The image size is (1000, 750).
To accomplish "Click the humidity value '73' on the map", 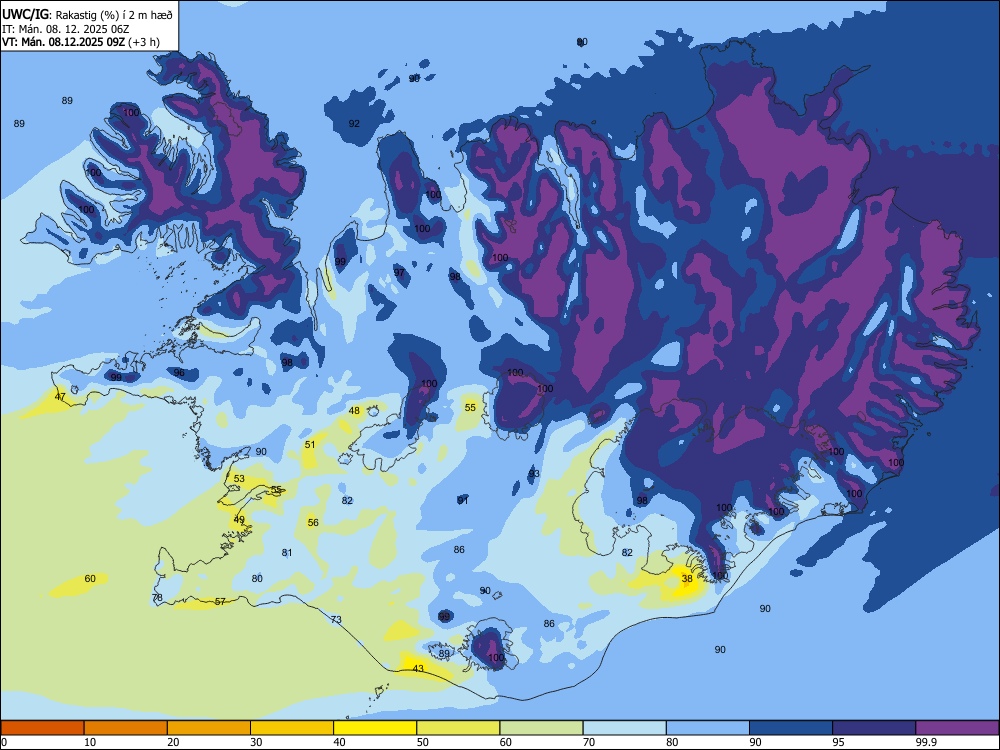I will point(336,619).
